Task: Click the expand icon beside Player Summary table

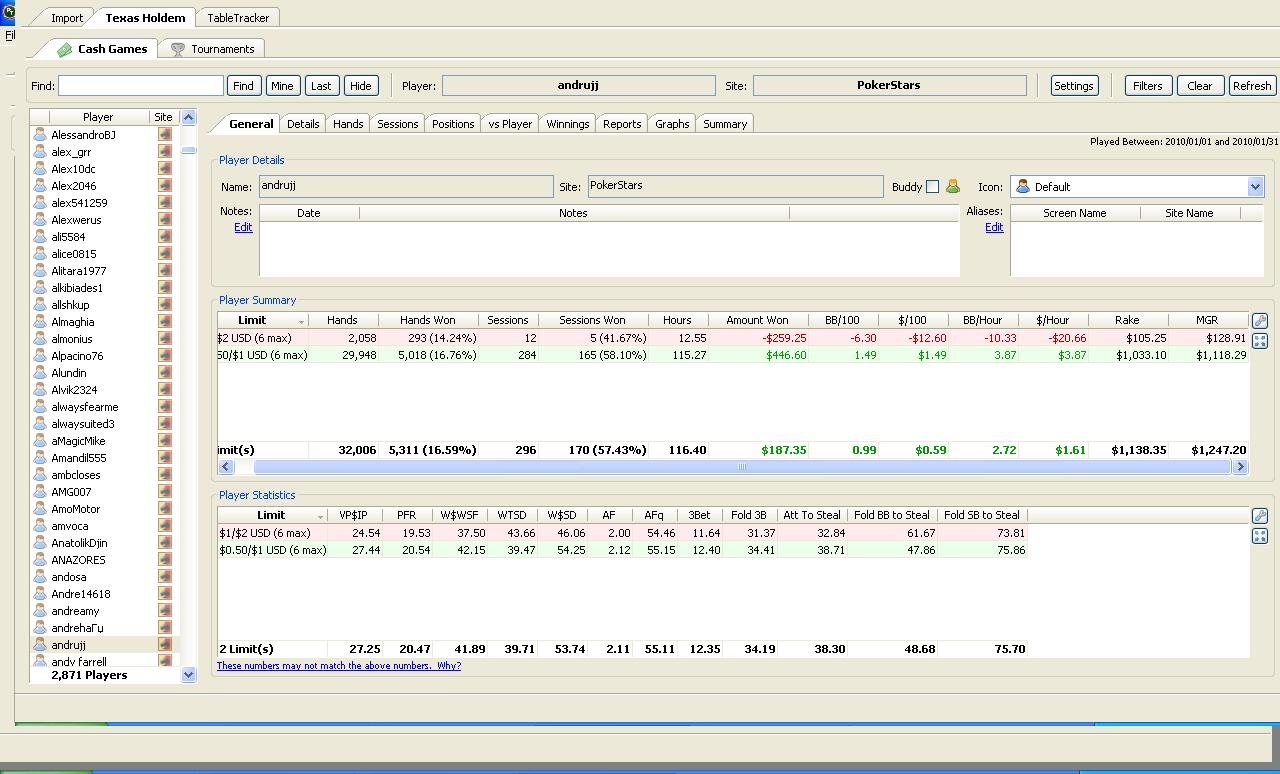Action: point(1259,341)
